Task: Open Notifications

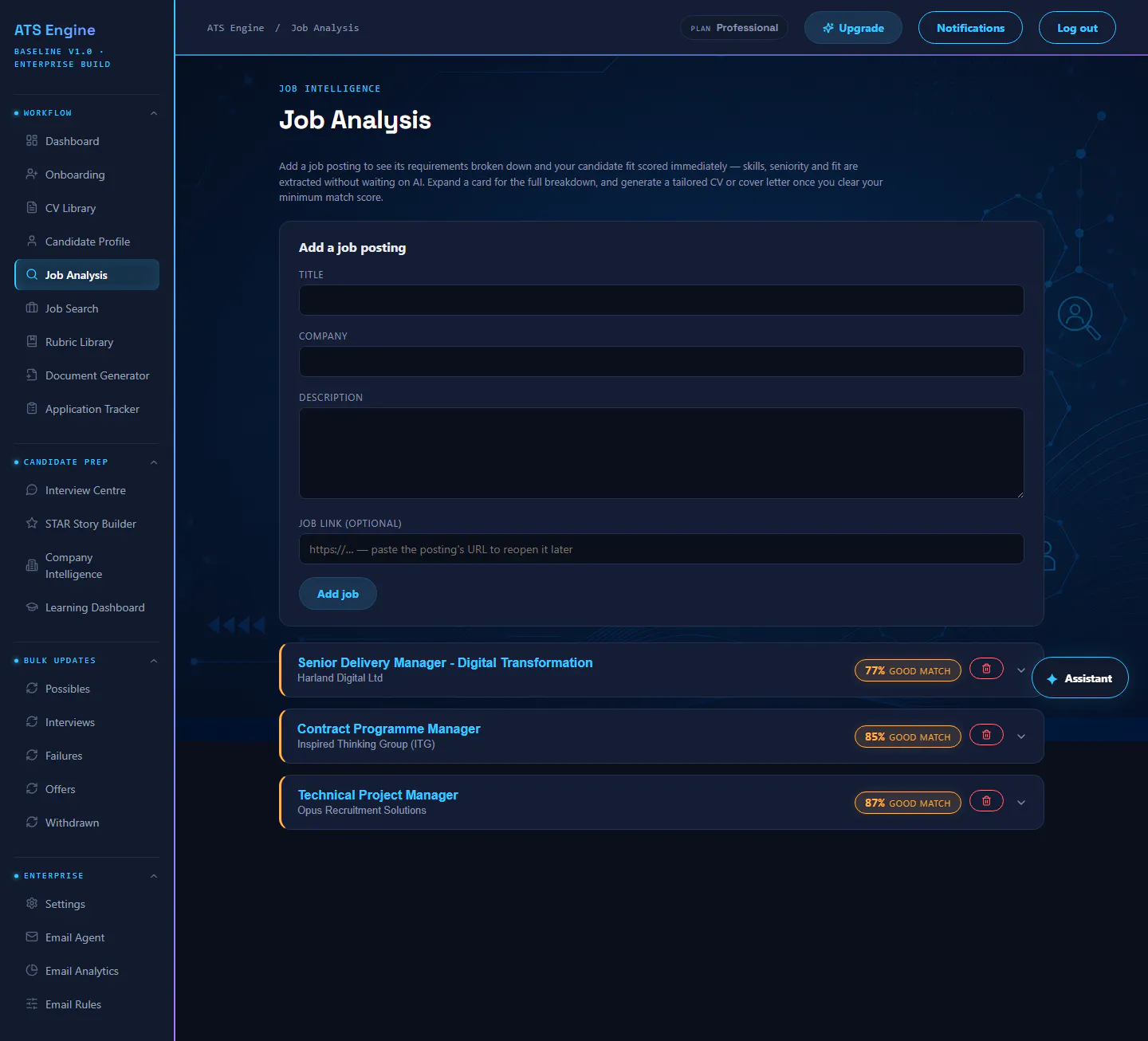Action: 970,28
